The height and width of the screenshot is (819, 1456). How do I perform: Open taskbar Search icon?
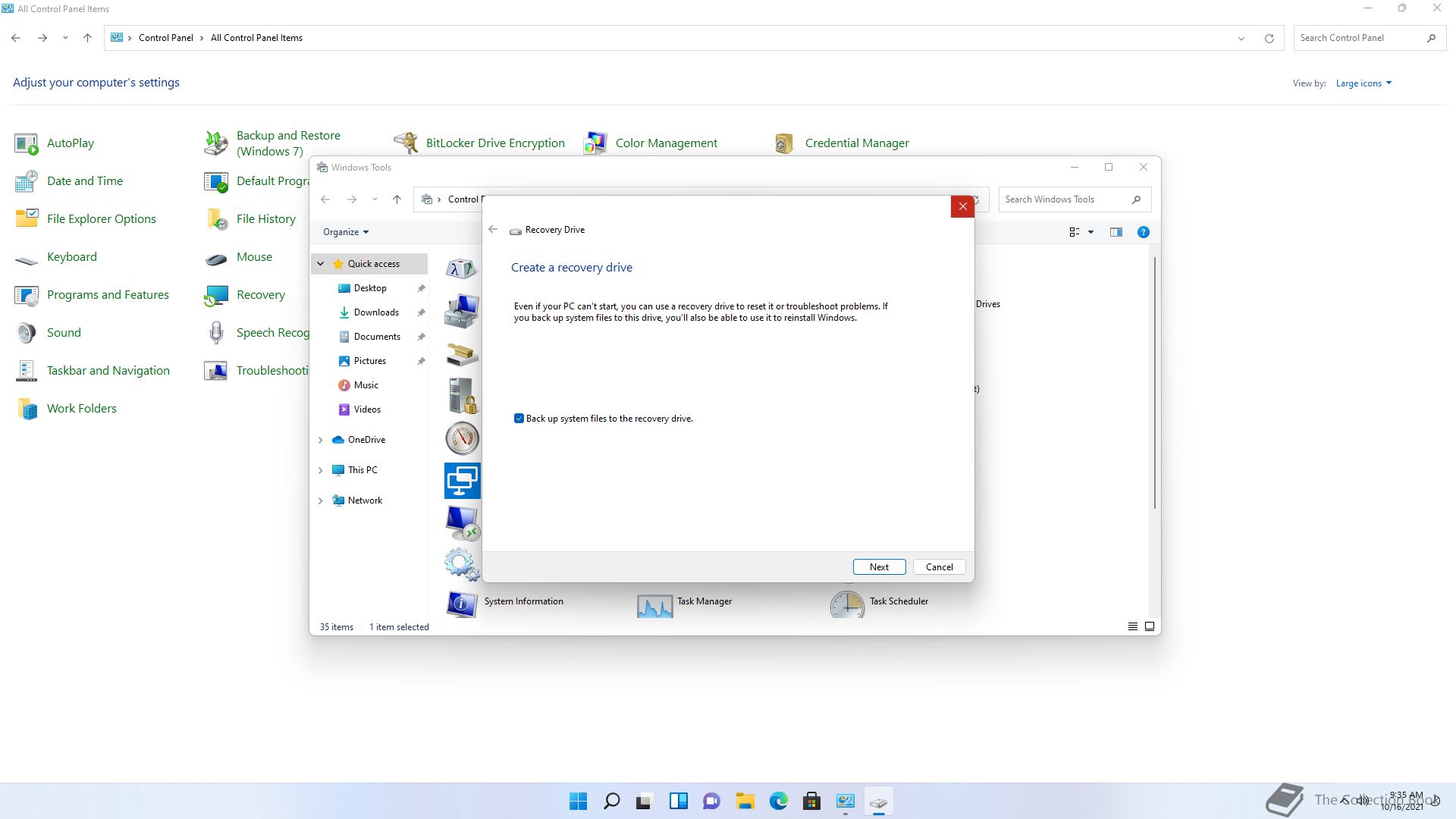611,802
